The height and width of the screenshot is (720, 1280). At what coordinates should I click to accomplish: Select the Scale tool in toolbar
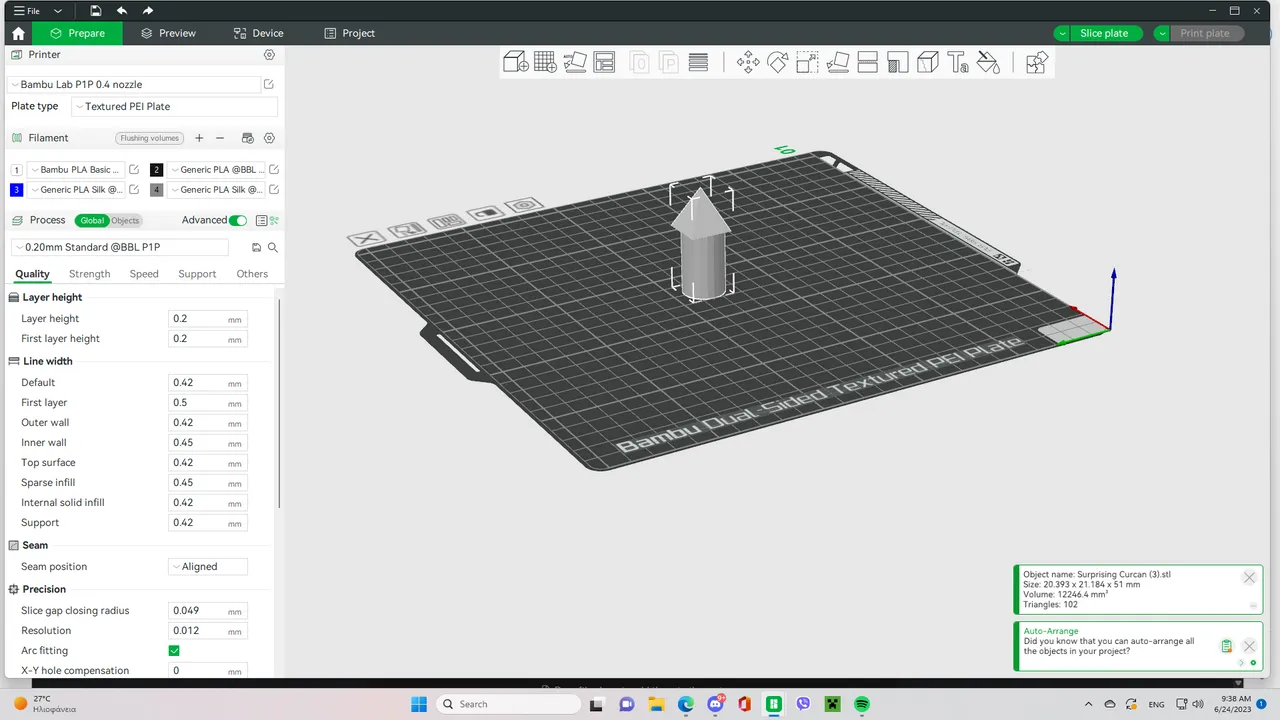(808, 63)
